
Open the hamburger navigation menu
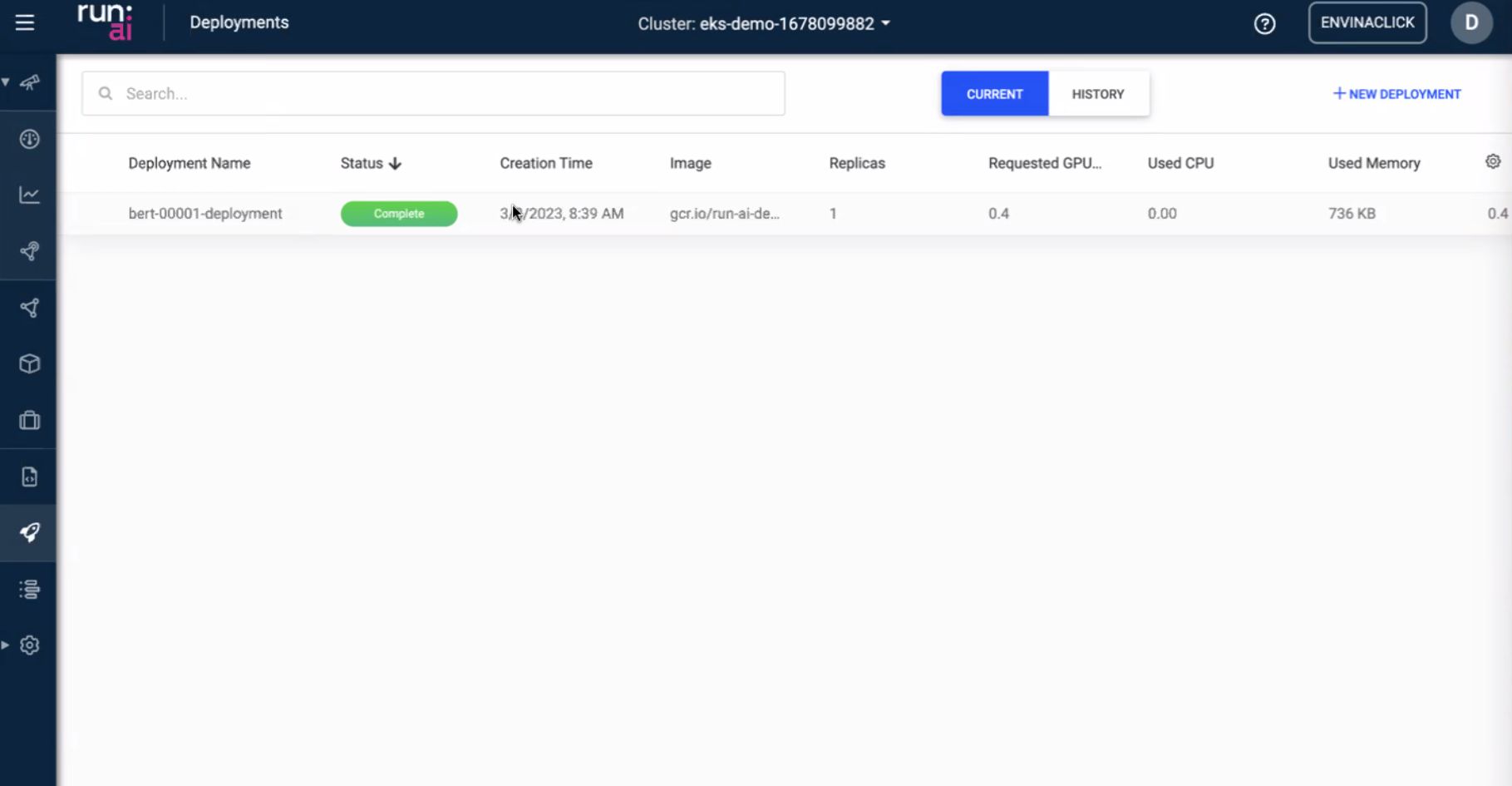25,22
